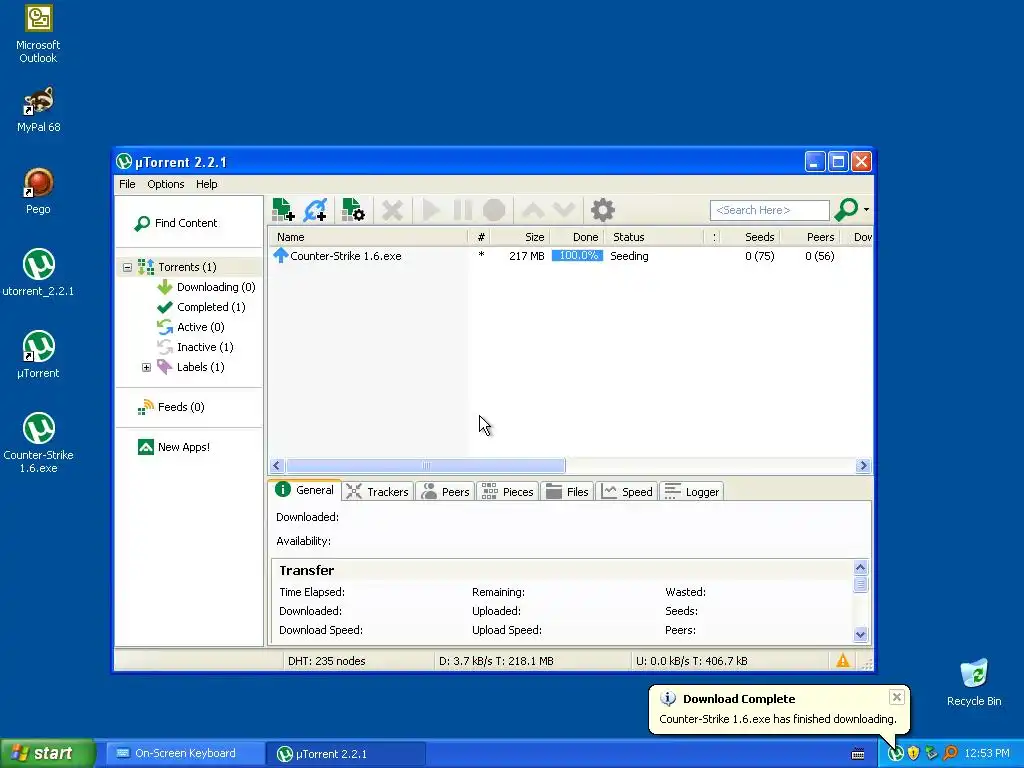Click the upload speed status bar entry
Viewport: 1024px width, 768px height.
click(x=692, y=661)
